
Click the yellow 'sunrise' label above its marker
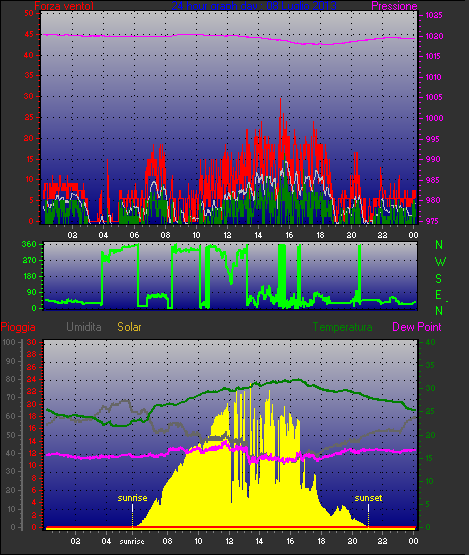tap(132, 498)
